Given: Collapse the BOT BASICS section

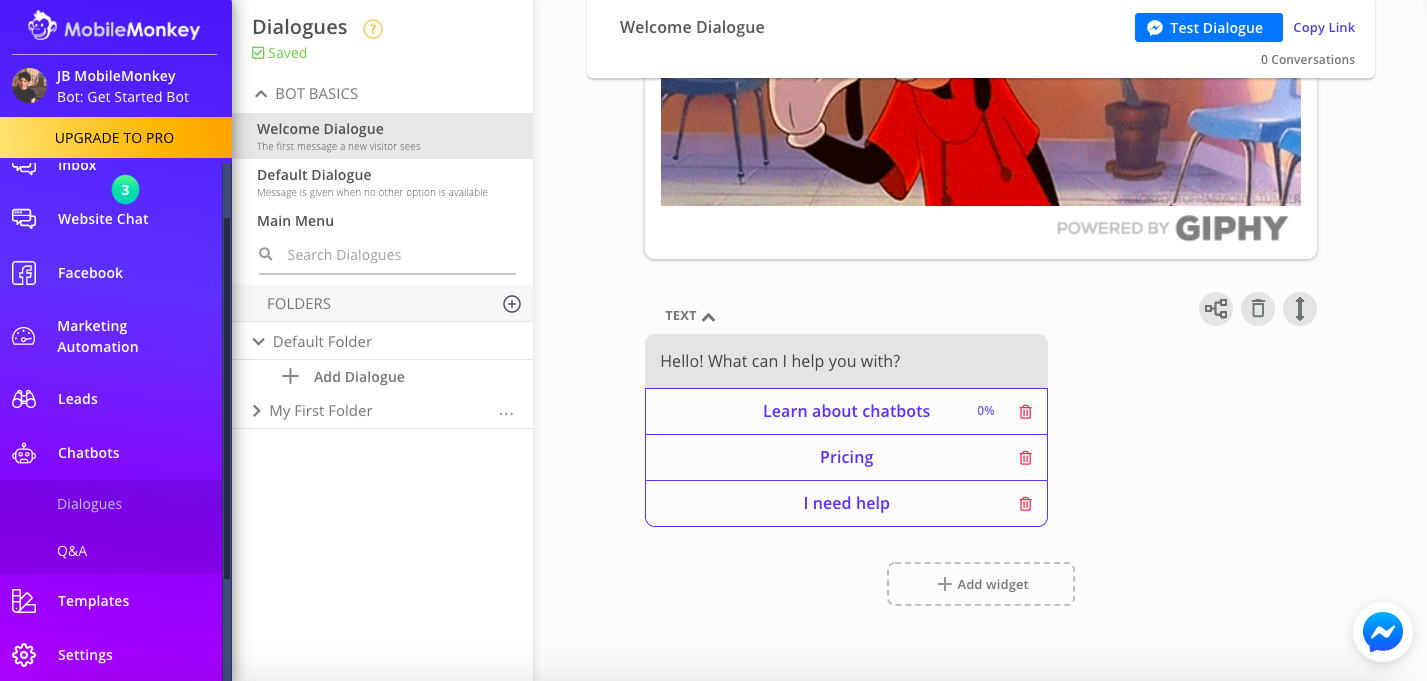Looking at the screenshot, I should (260, 93).
